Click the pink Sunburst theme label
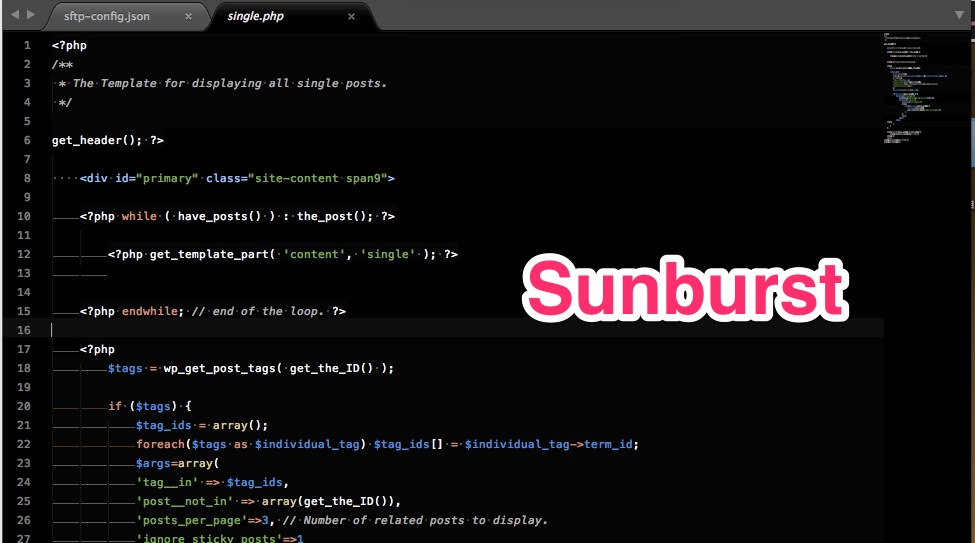 pos(686,291)
